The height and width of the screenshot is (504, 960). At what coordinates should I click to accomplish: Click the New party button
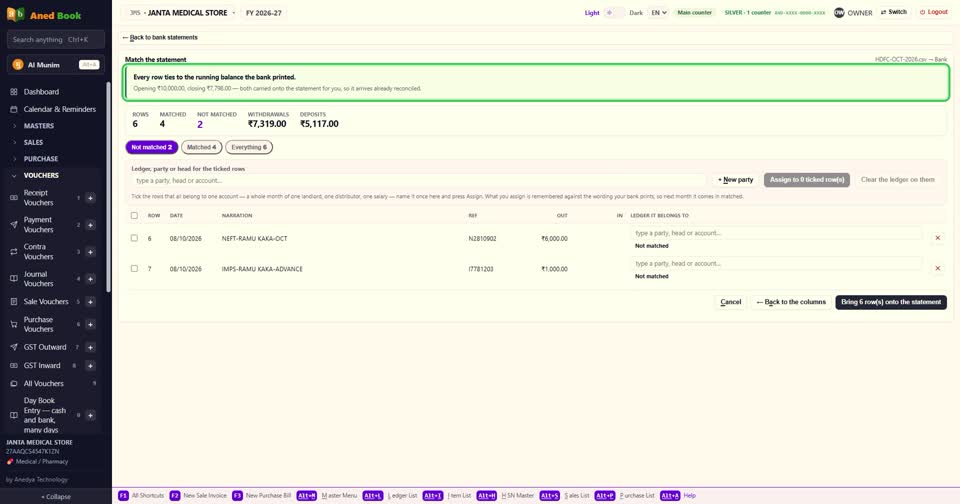click(x=735, y=179)
